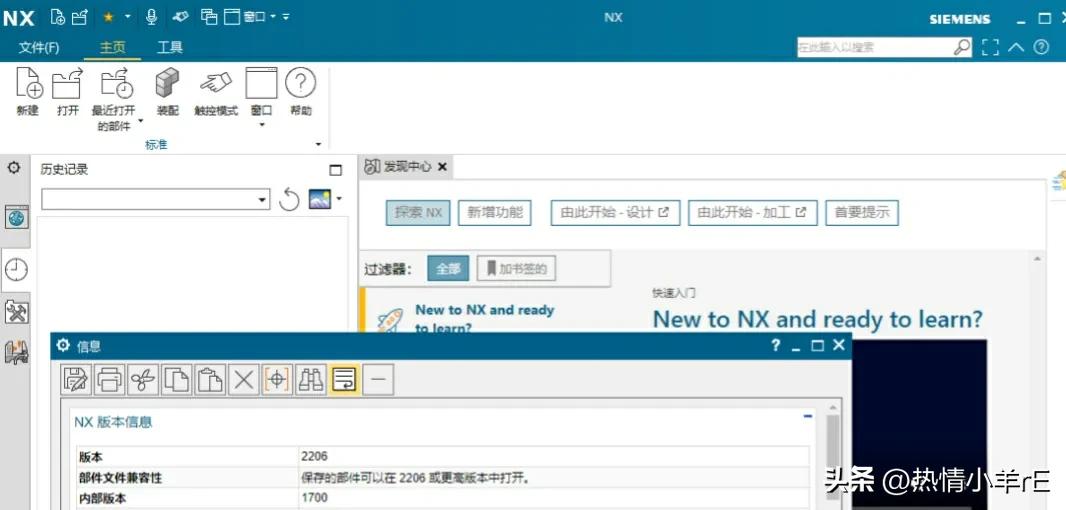1066x510 pixels.
Task: Open the web browser resource tab icon
Action: (16, 217)
